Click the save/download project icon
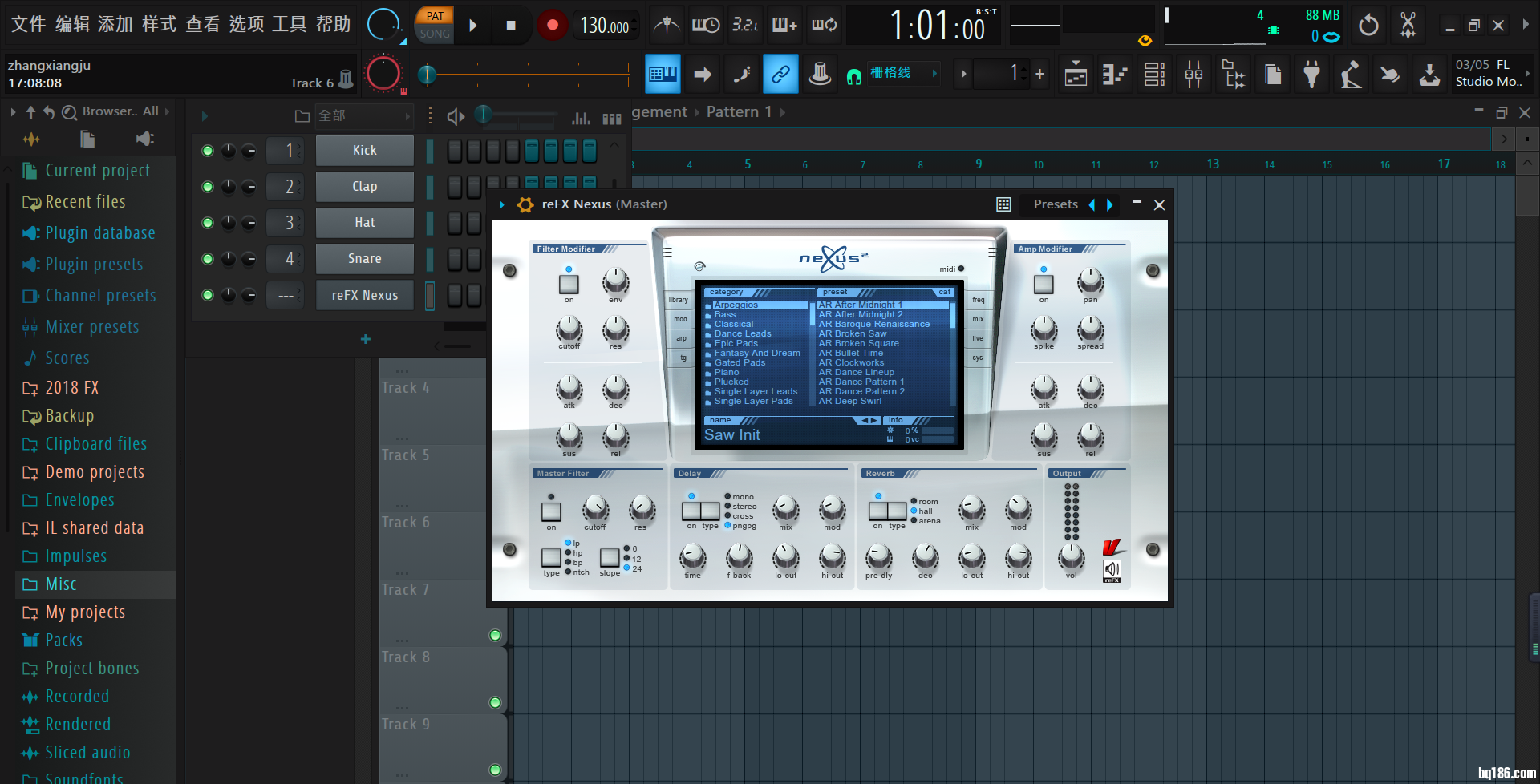The image size is (1540, 784). [x=1429, y=75]
